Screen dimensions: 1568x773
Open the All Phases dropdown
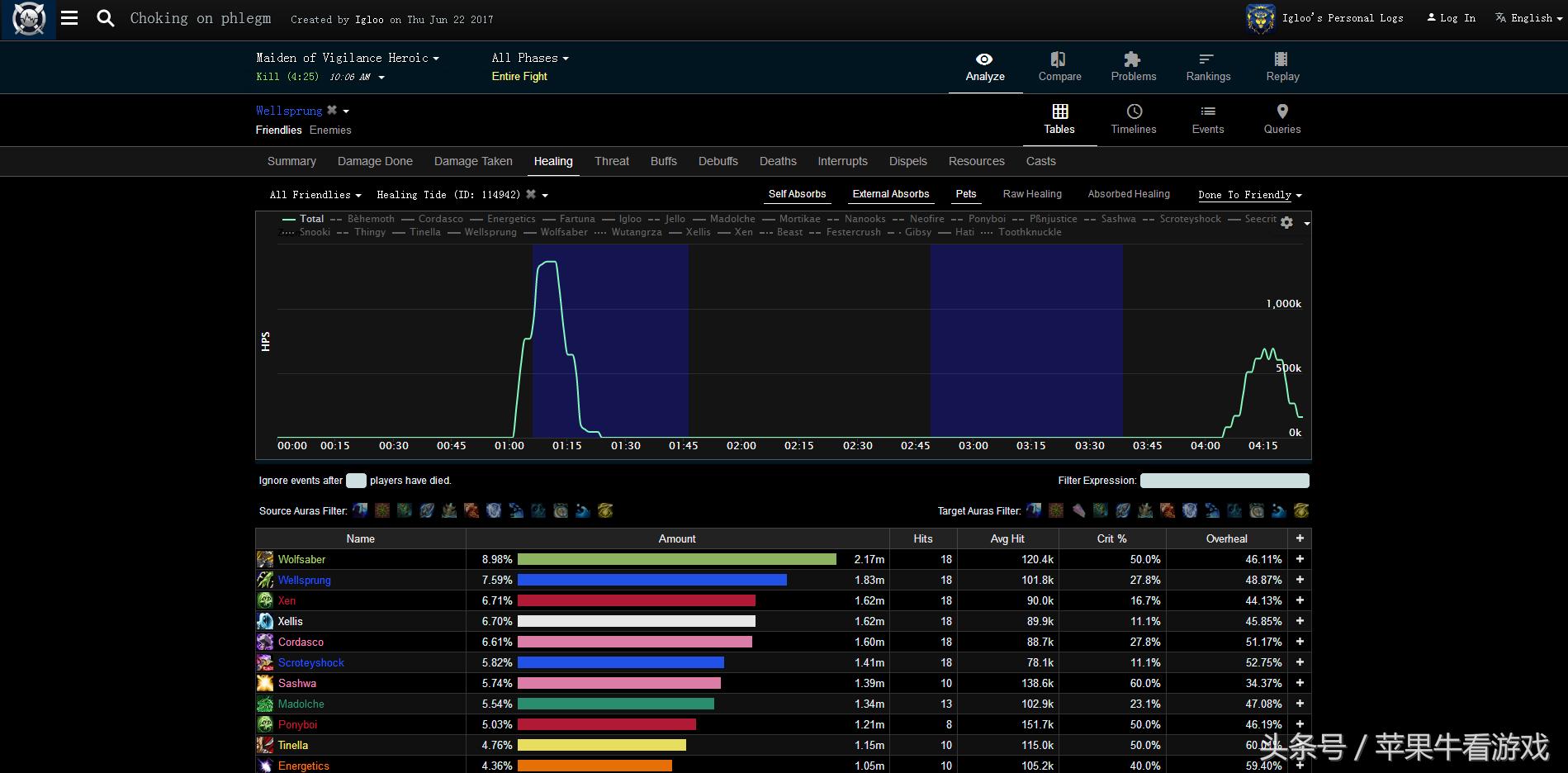point(529,58)
